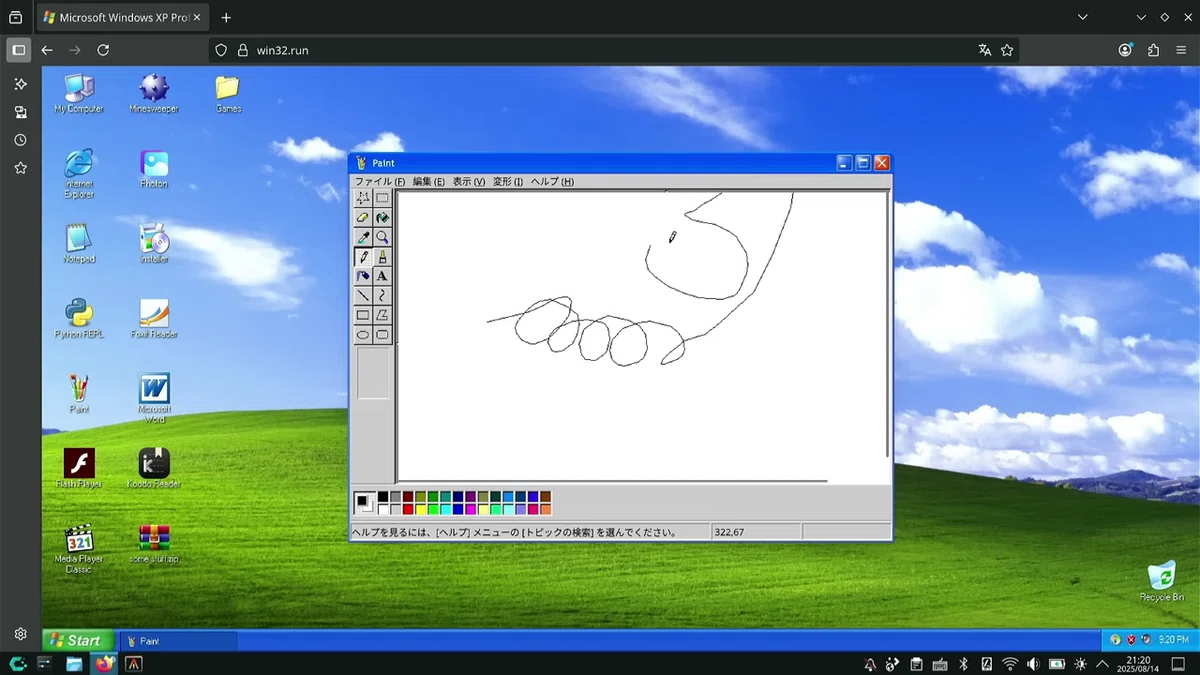
Task: Open a new browser tab
Action: (x=226, y=18)
